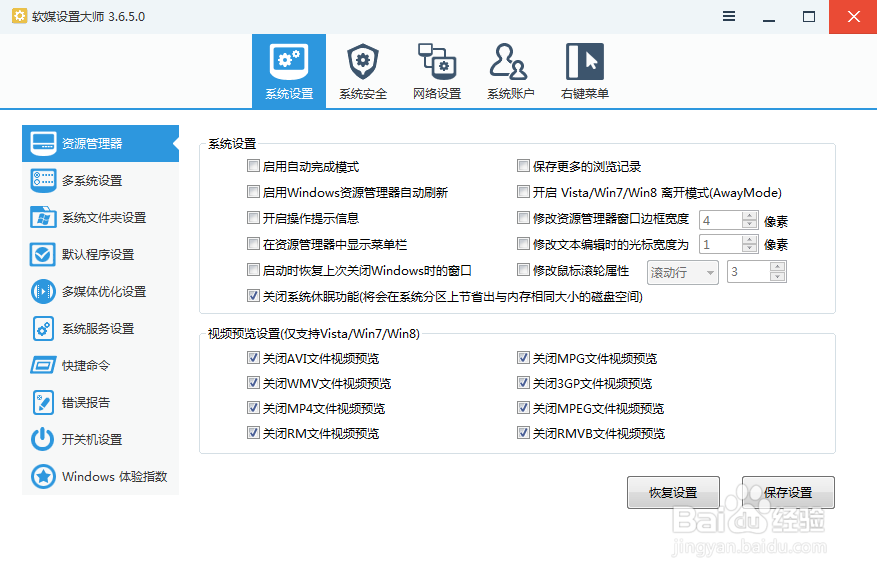Select 默认程序设置 in sidebar
The width and height of the screenshot is (877, 578).
pyautogui.click(x=100, y=254)
